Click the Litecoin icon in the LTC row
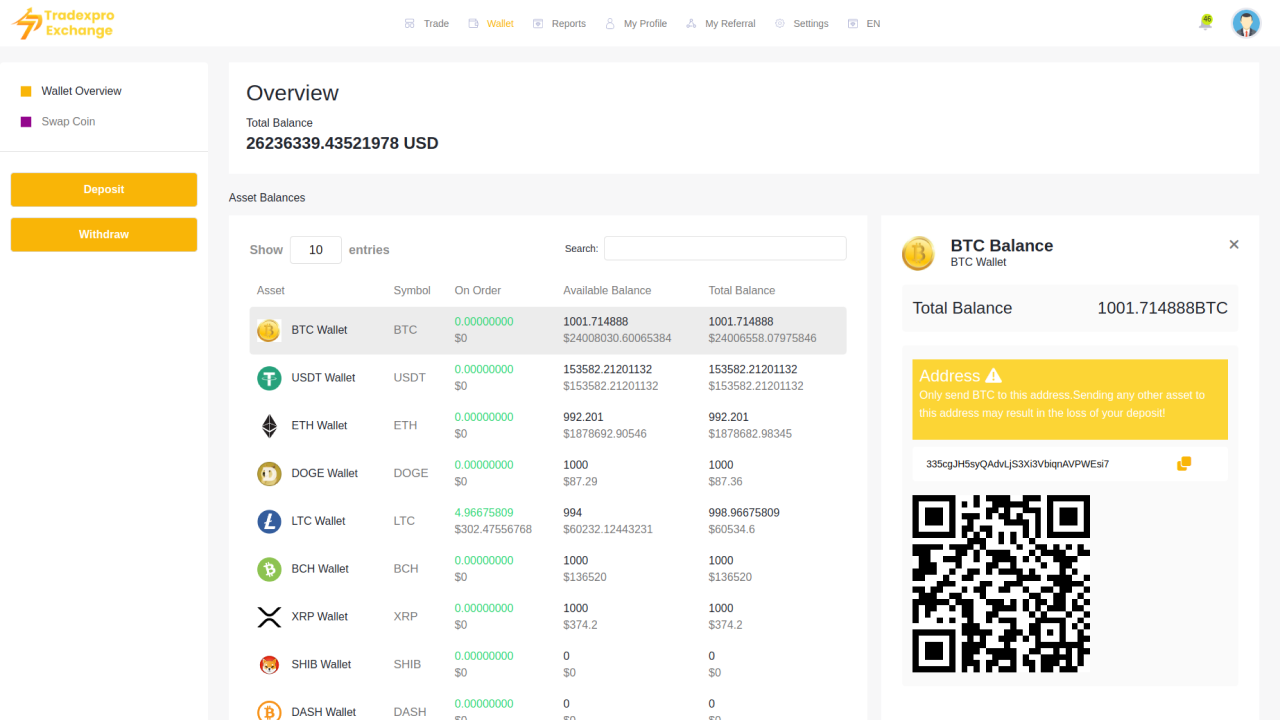Image resolution: width=1280 pixels, height=720 pixels. point(268,521)
